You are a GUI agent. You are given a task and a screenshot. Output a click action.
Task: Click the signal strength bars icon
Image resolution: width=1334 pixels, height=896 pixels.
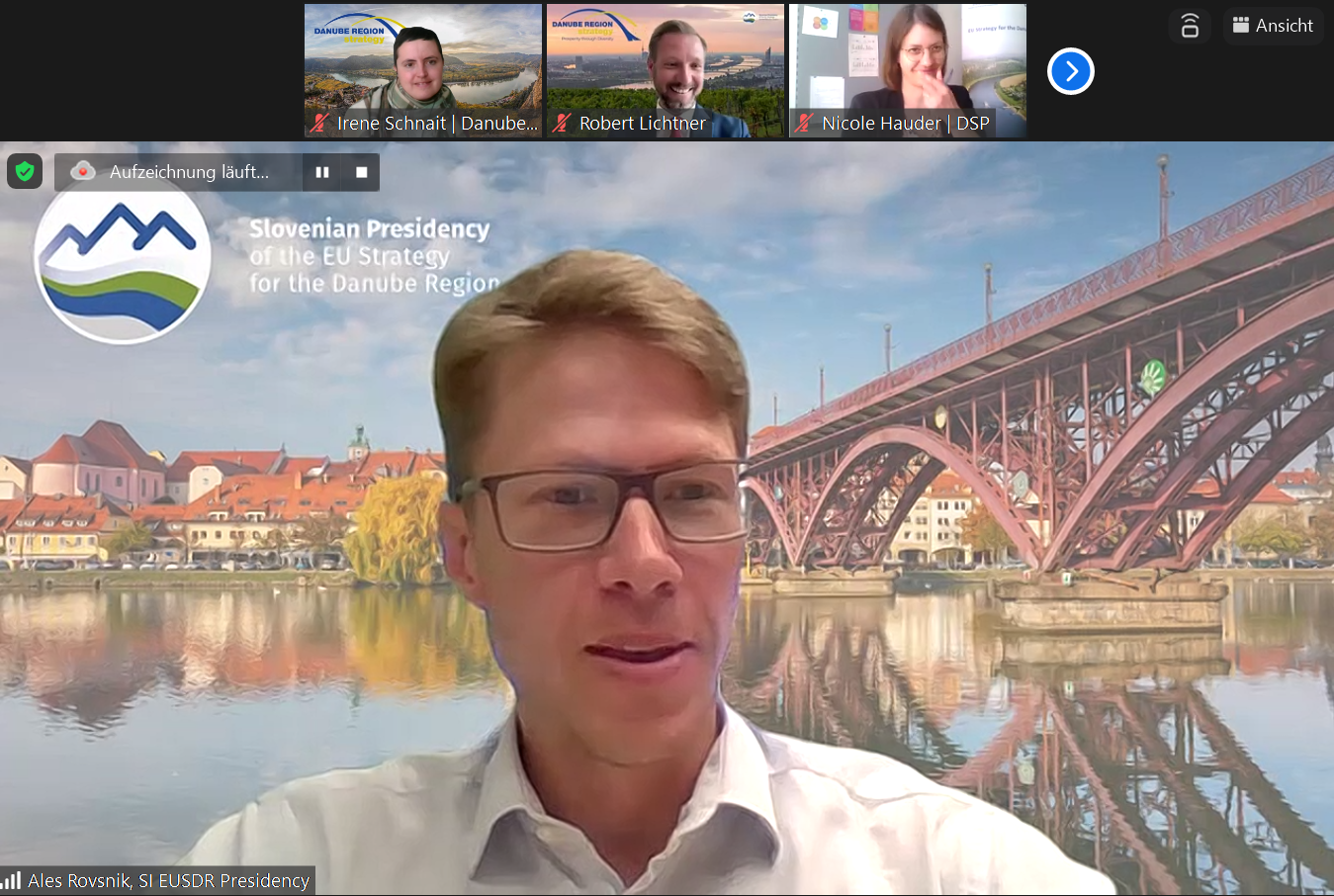click(x=12, y=880)
